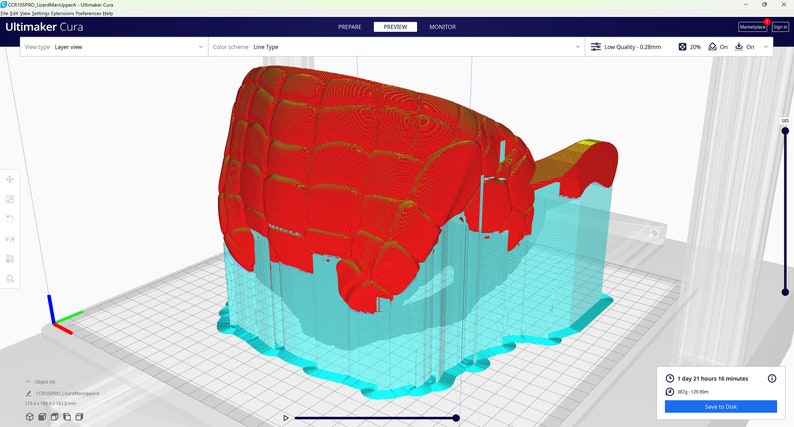Click the Save to Disk button
This screenshot has width=794, height=427.
721,406
